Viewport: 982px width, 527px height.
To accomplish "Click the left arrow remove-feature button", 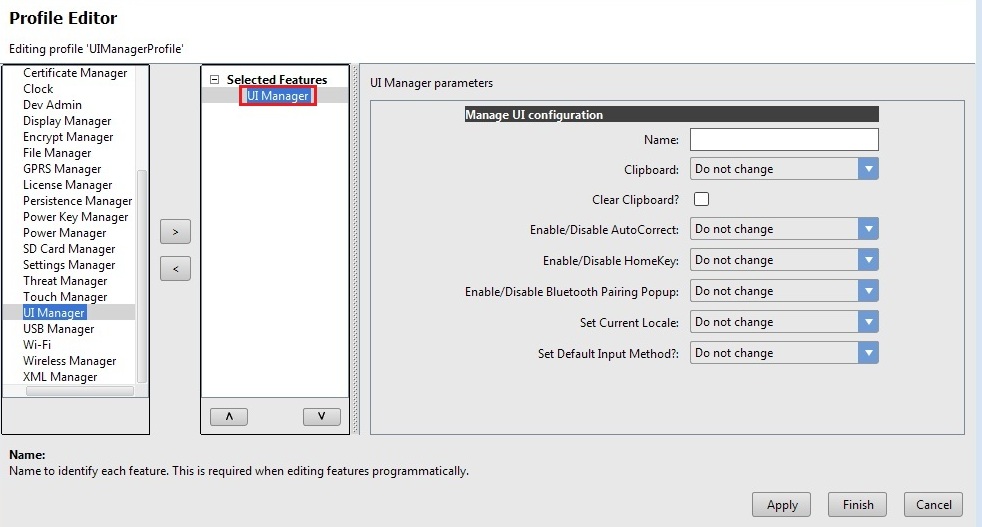I will (x=175, y=269).
